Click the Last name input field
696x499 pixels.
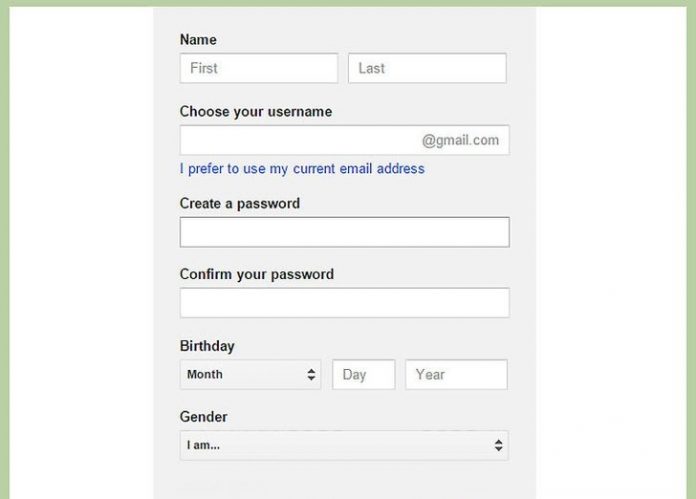tap(427, 68)
